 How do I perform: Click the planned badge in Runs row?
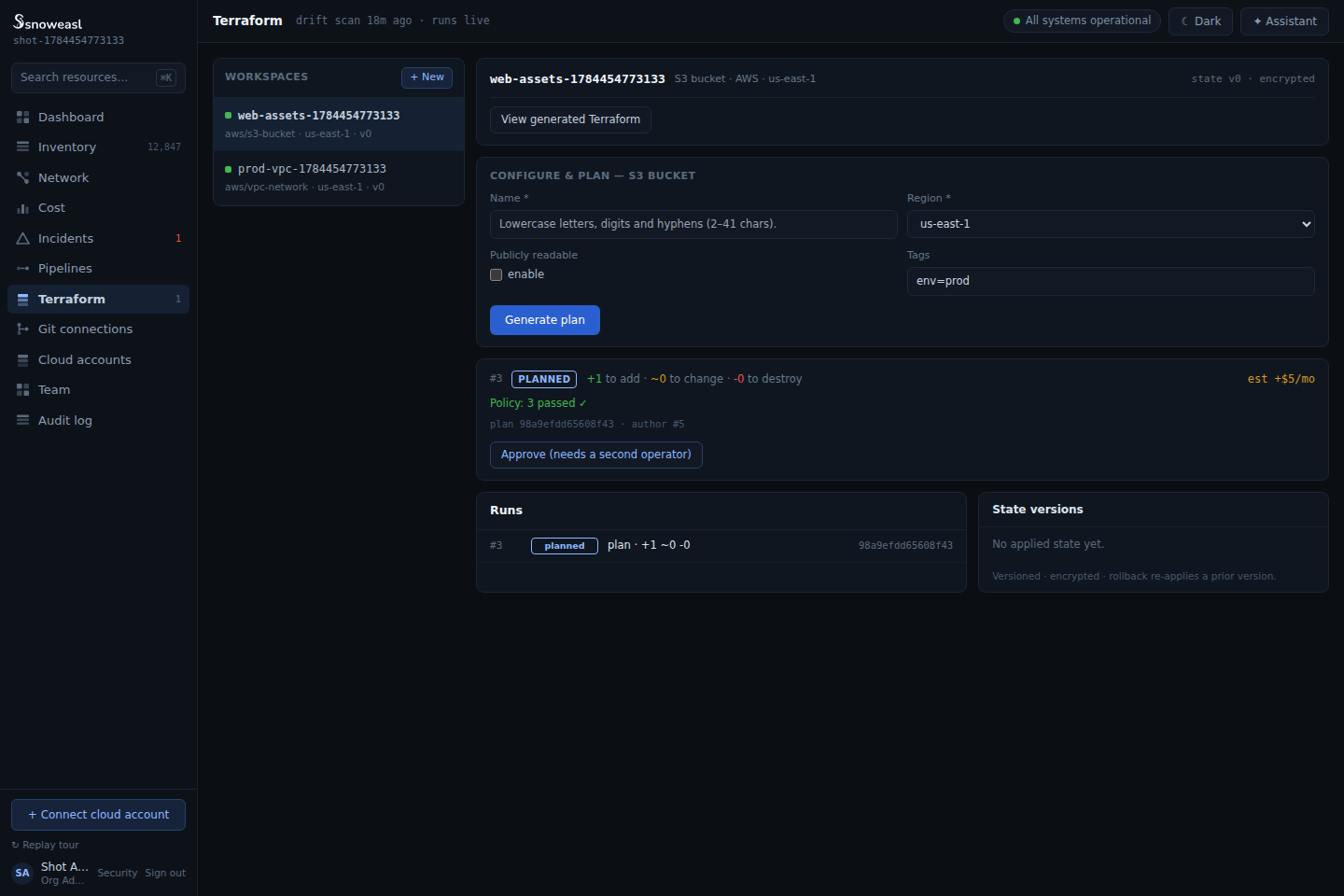tap(565, 546)
